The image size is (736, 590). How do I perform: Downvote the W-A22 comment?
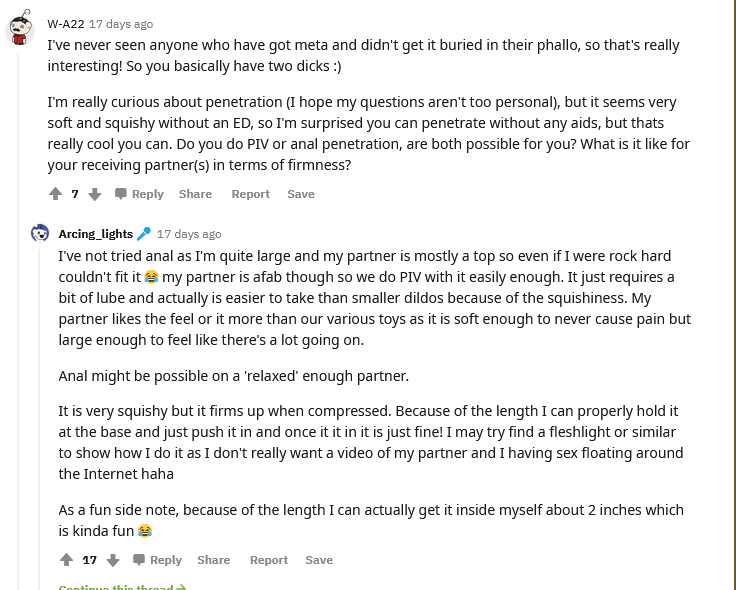point(95,194)
